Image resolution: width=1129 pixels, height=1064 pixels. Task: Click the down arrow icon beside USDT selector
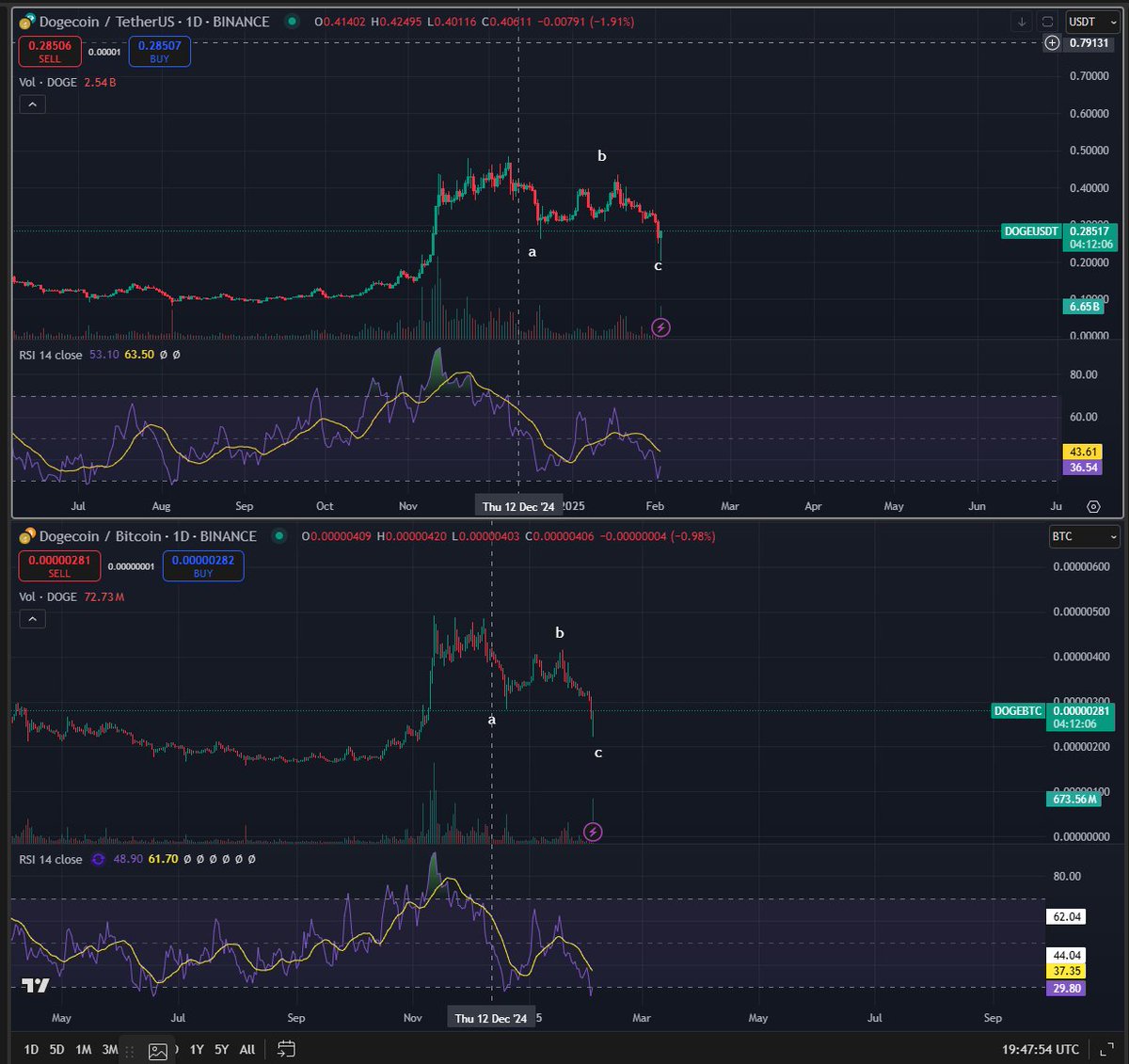[1022, 22]
